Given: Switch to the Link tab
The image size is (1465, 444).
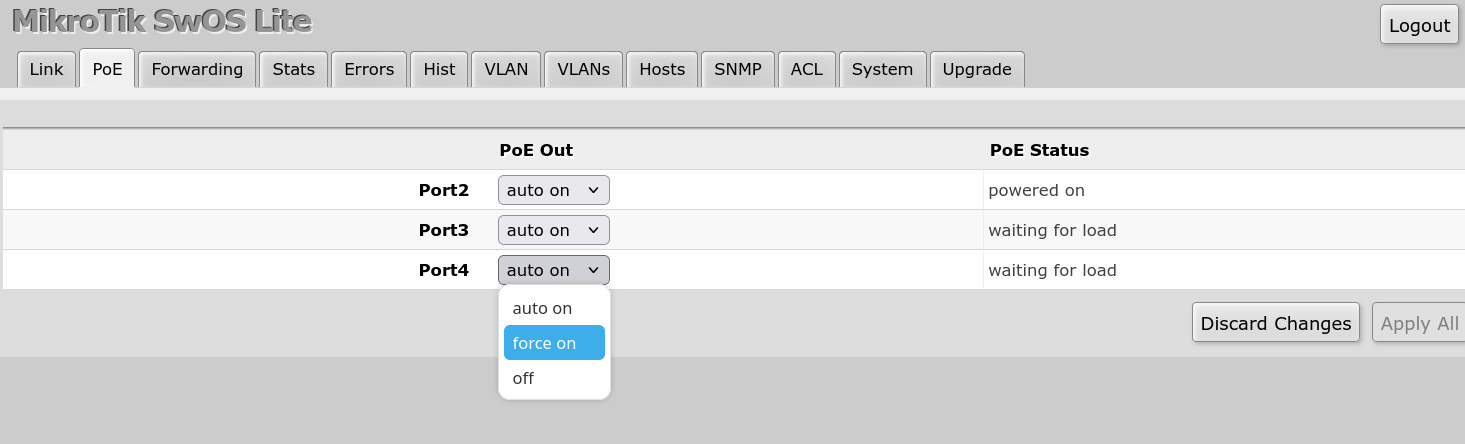Looking at the screenshot, I should (46, 69).
